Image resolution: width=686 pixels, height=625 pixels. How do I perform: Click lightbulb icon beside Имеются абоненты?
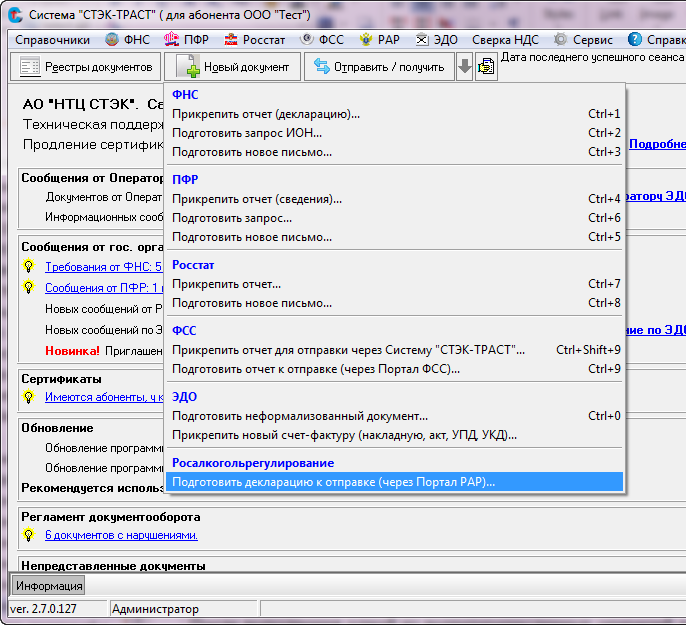tap(28, 397)
